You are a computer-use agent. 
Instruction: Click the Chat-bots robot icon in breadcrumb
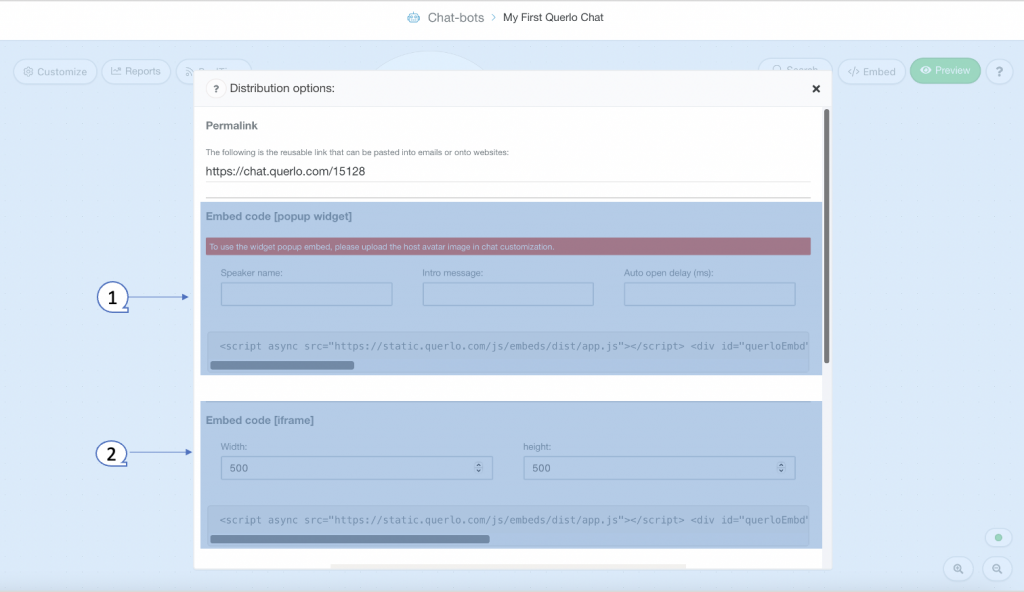pos(413,18)
